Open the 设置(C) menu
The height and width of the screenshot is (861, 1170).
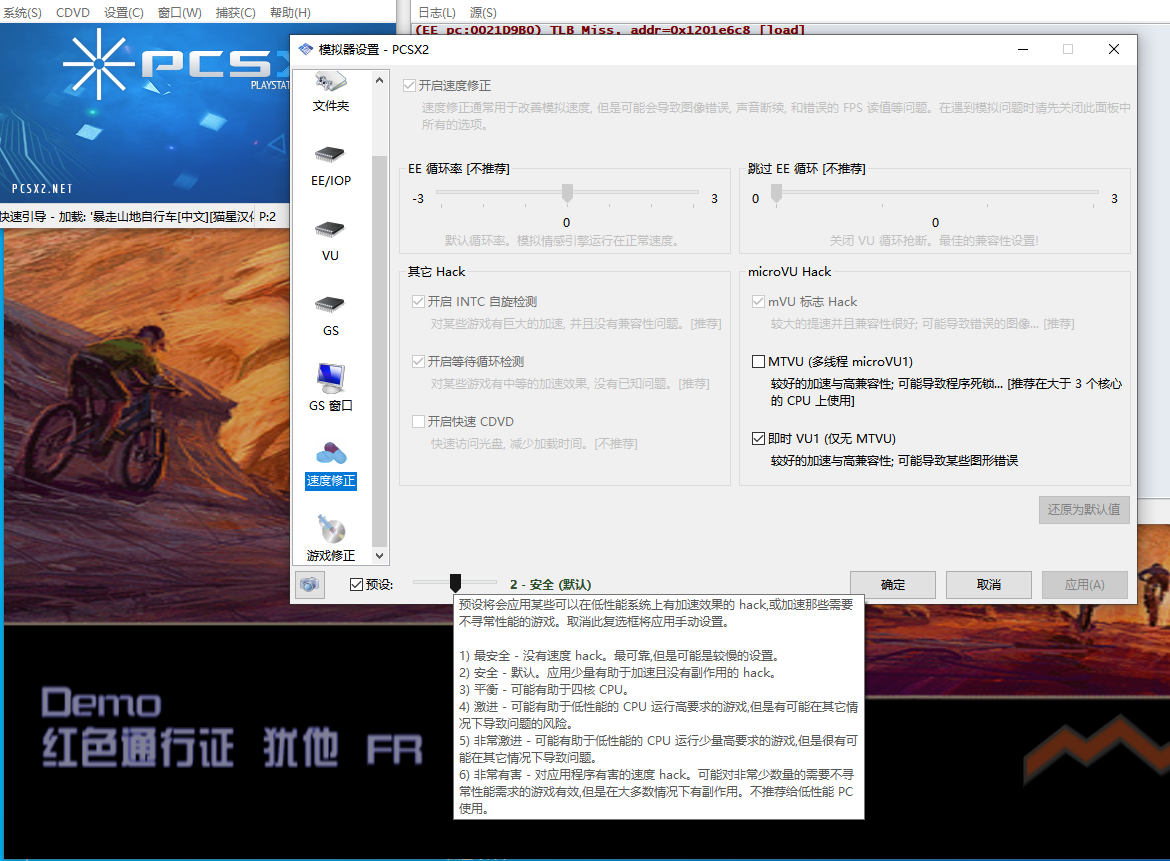click(x=122, y=12)
